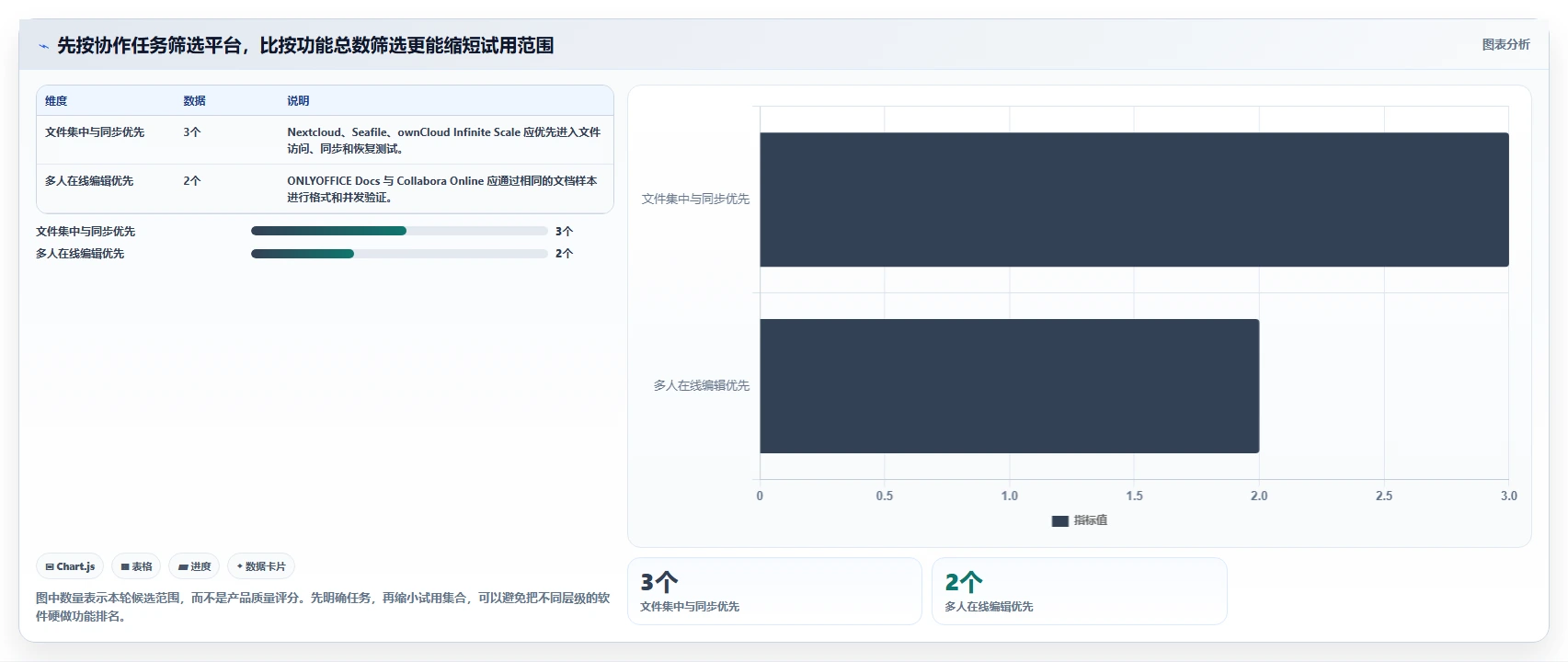1568x662 pixels.
Task: Click the 维度 column header
Action: [56, 101]
